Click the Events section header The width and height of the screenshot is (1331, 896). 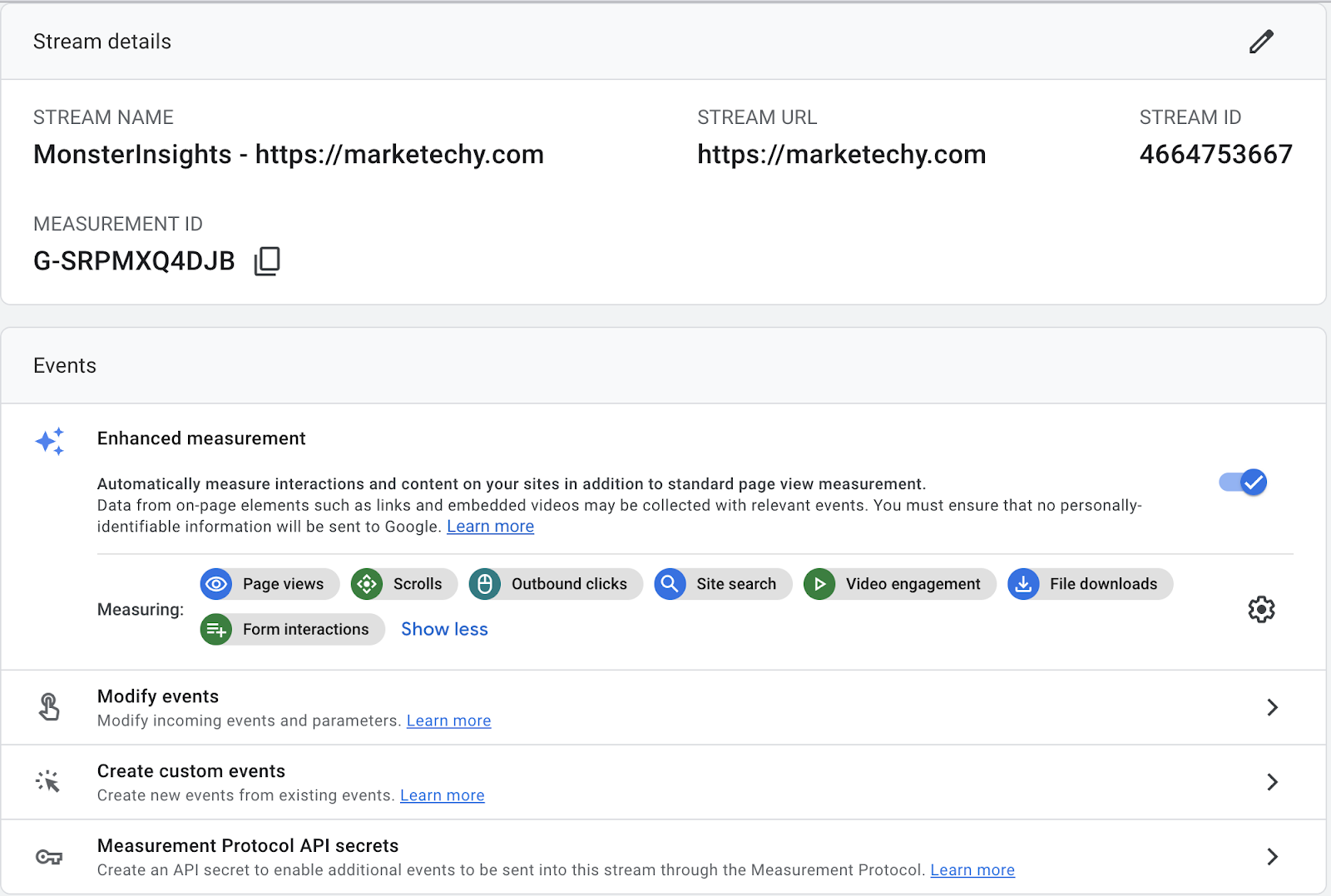point(65,366)
